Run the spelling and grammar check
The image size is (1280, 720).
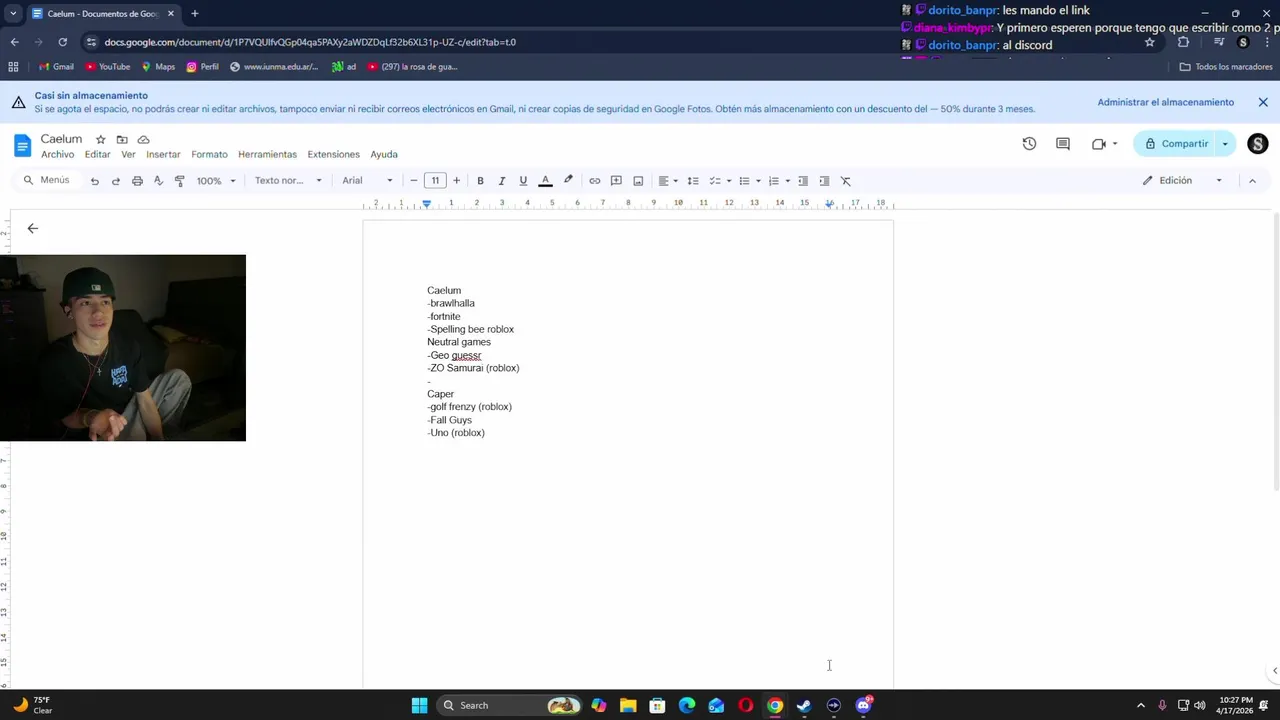158,181
